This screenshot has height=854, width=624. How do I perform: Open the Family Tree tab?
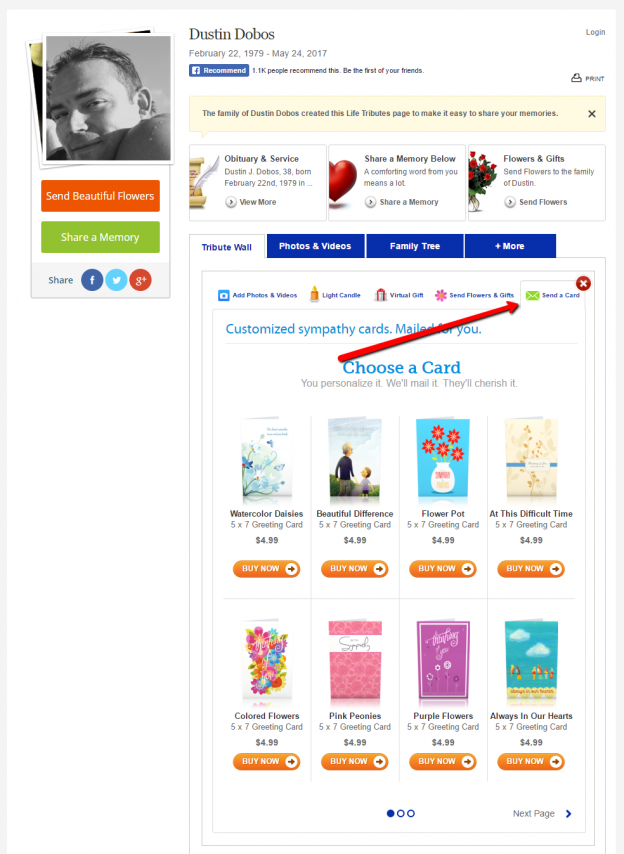coord(415,246)
